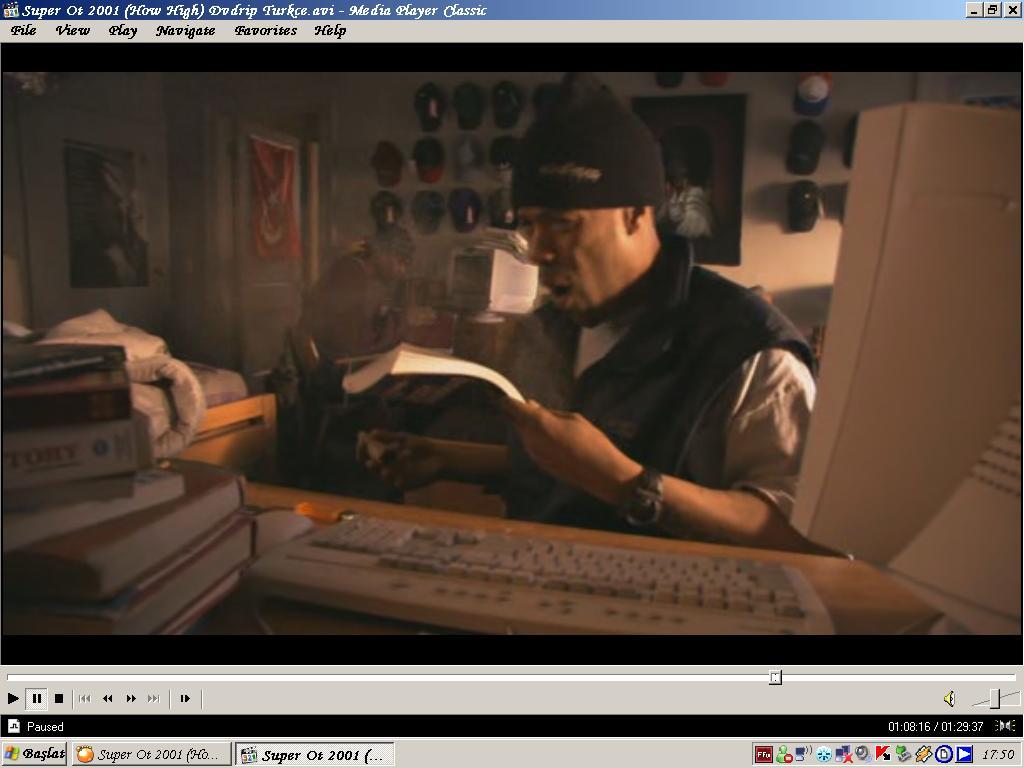The width and height of the screenshot is (1024, 768).
Task: Close the Media Player Classic window
Action: 1012,10
